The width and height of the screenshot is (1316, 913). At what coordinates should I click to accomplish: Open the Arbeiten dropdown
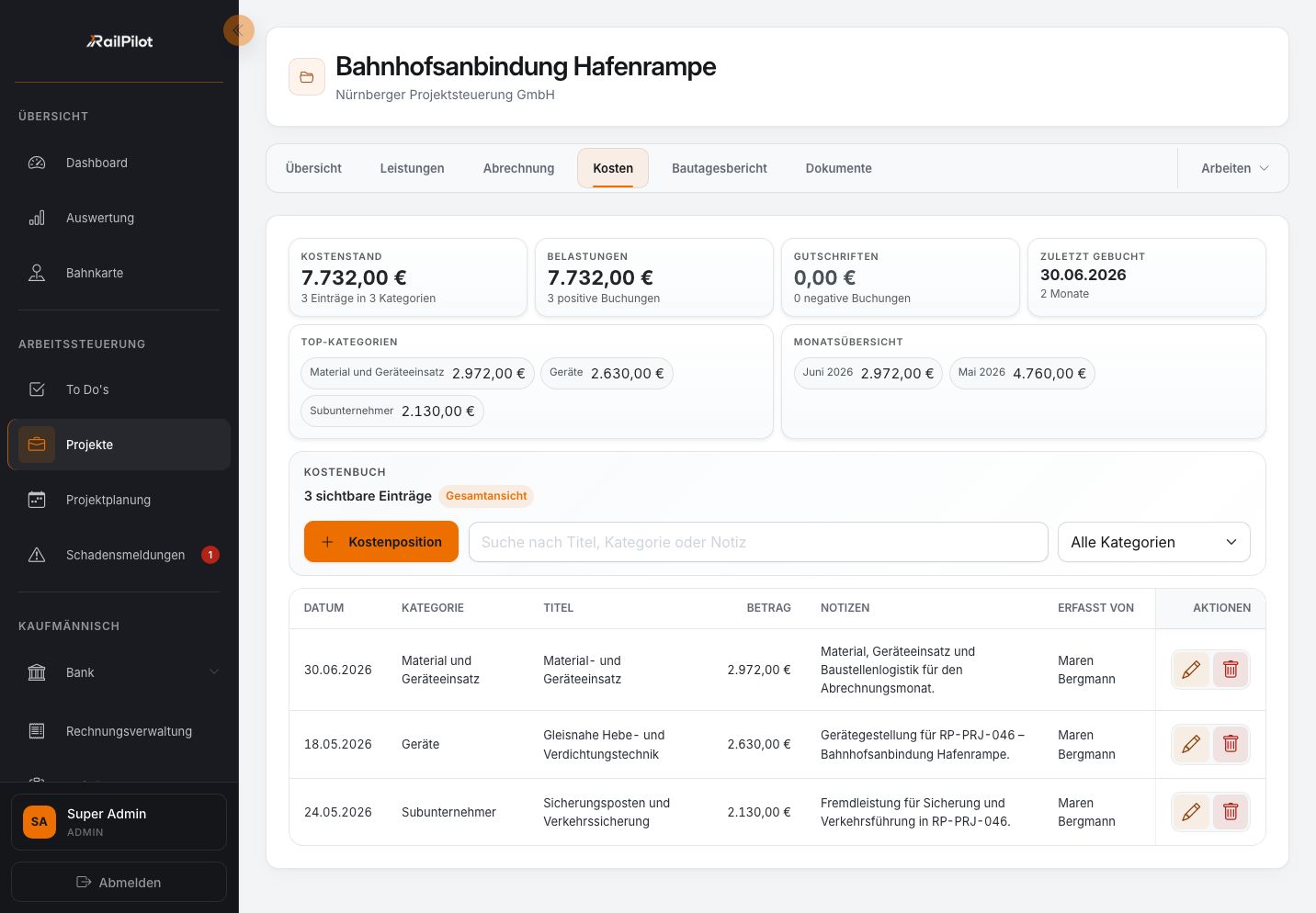[1234, 168]
